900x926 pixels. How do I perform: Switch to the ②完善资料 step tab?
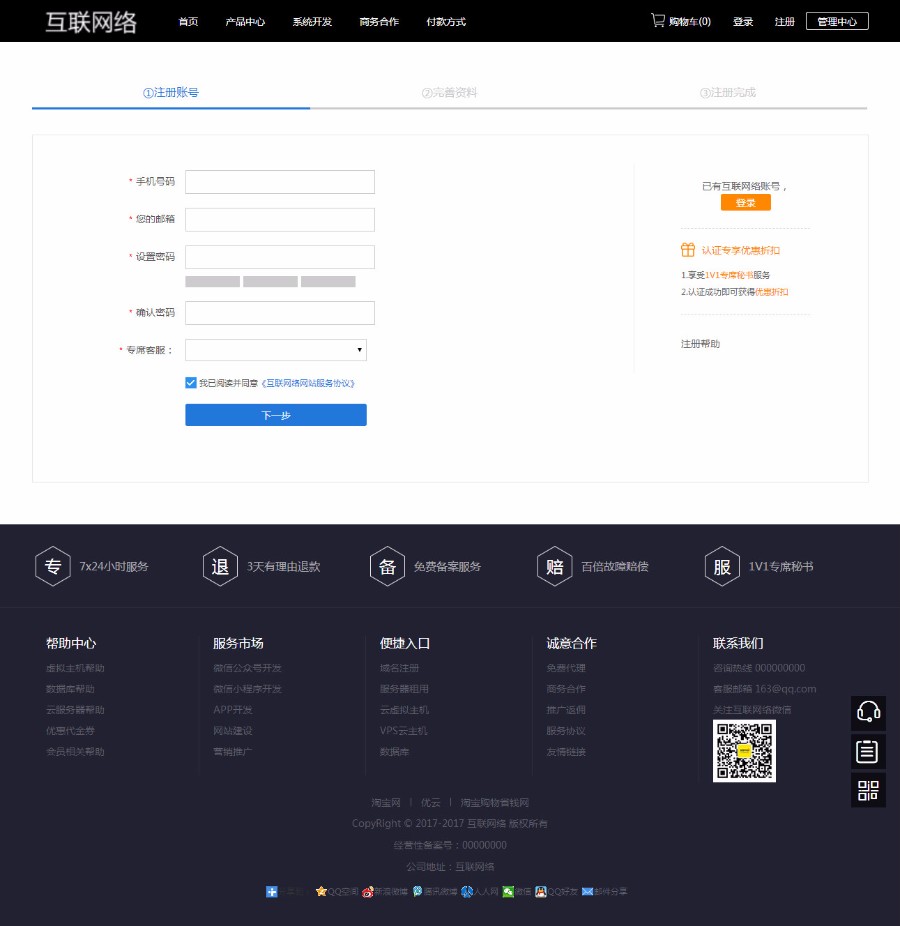pyautogui.click(x=449, y=91)
